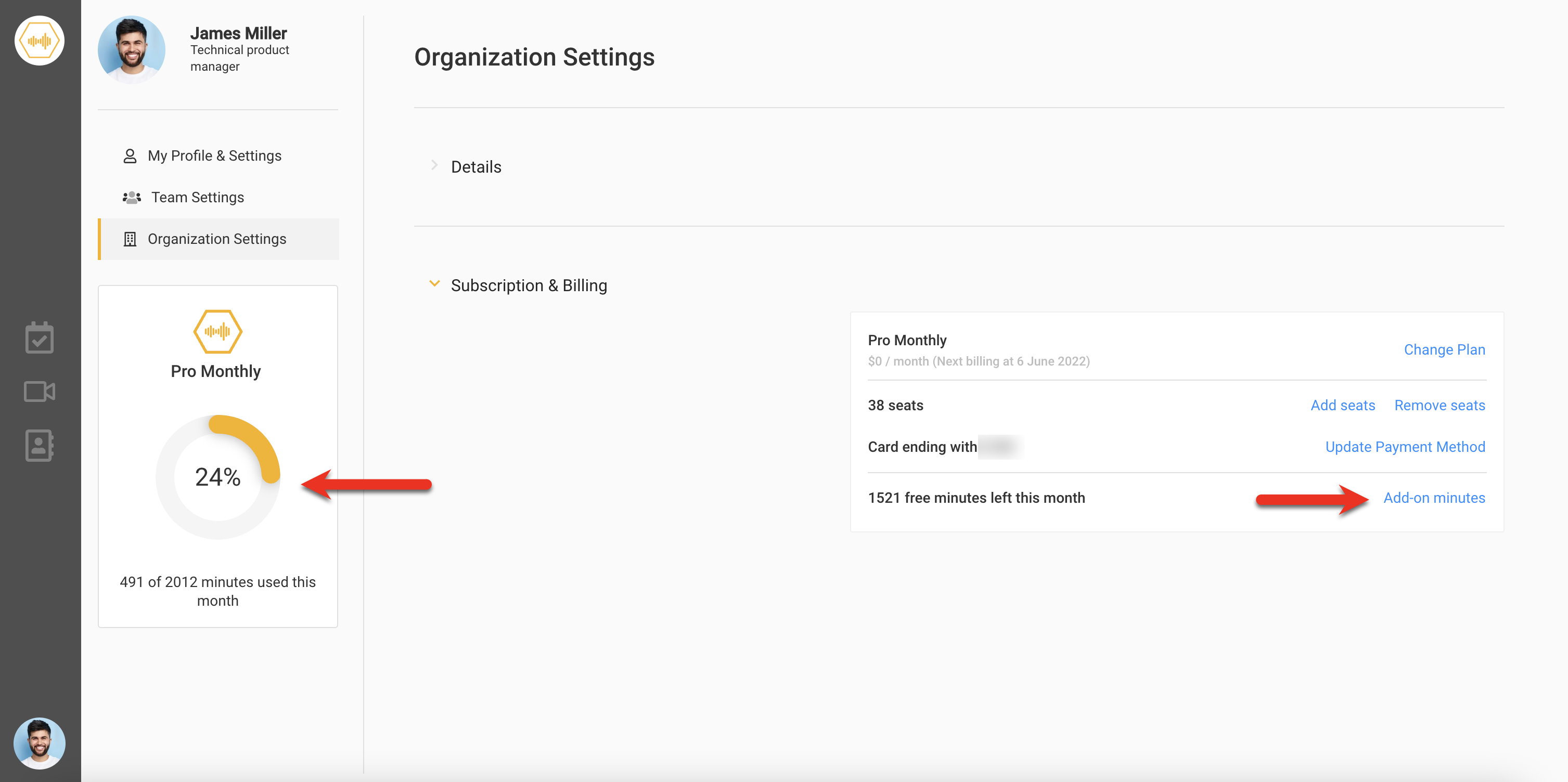This screenshot has height=782, width=1568.
Task: Click the profile avatar at sidebar bottom
Action: point(39,742)
